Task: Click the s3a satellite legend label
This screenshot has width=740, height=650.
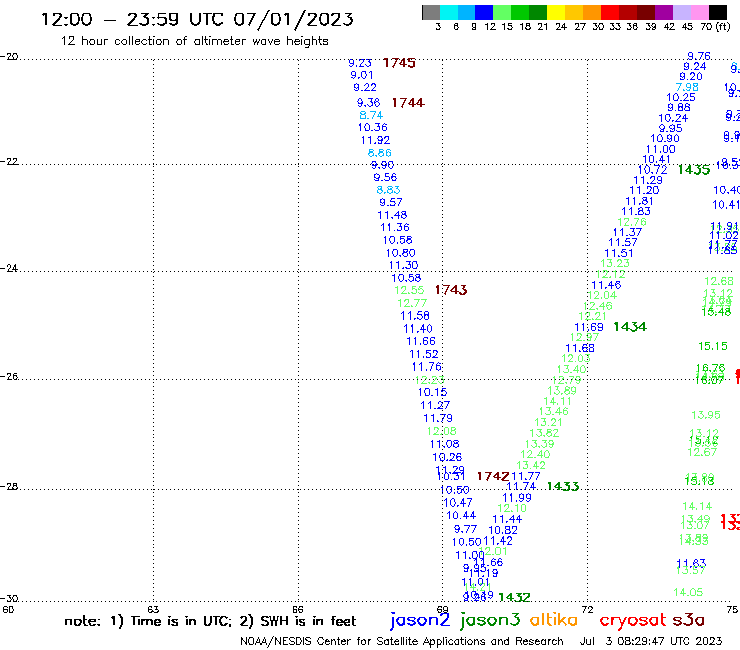Action: (x=689, y=620)
